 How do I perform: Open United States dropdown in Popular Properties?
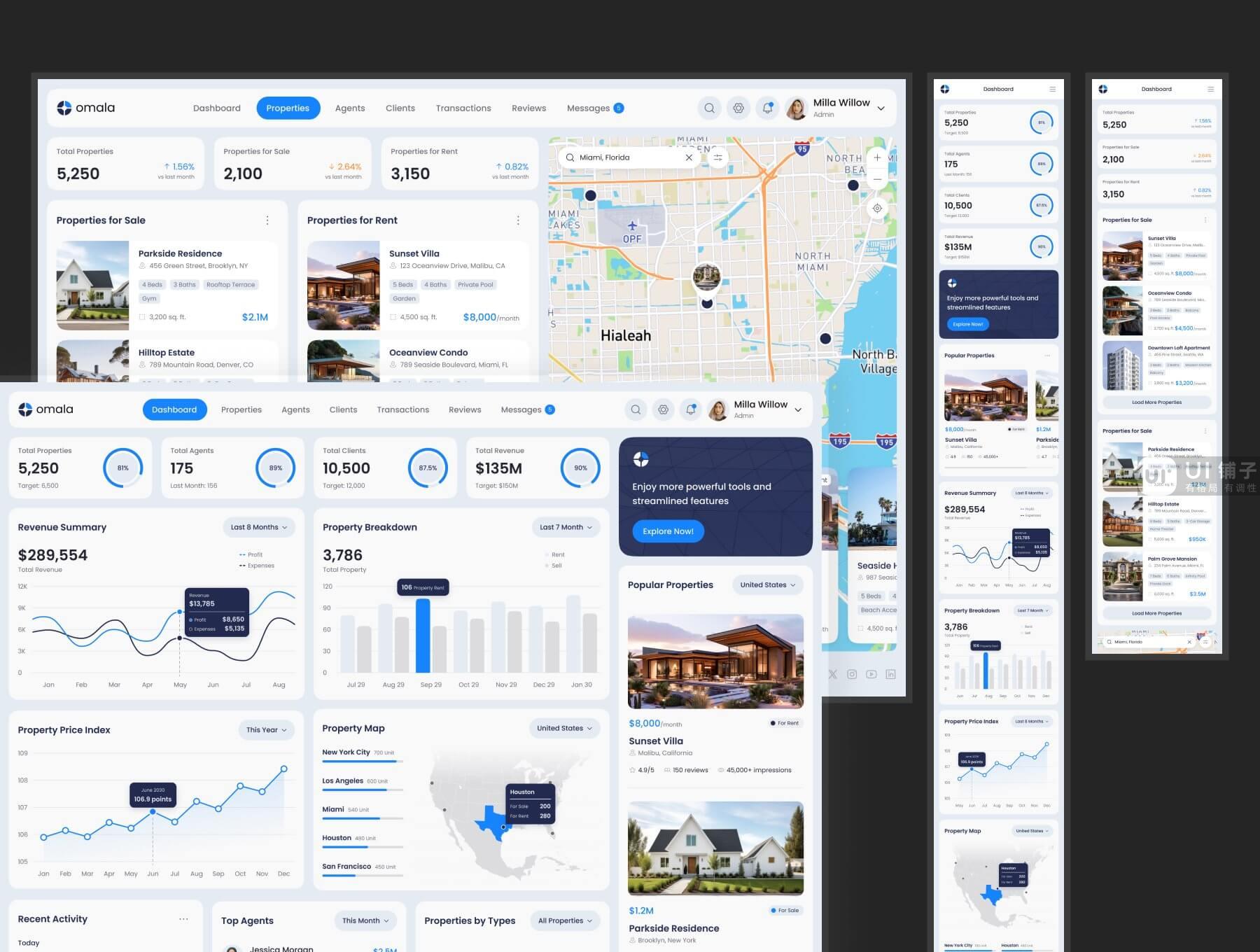768,584
